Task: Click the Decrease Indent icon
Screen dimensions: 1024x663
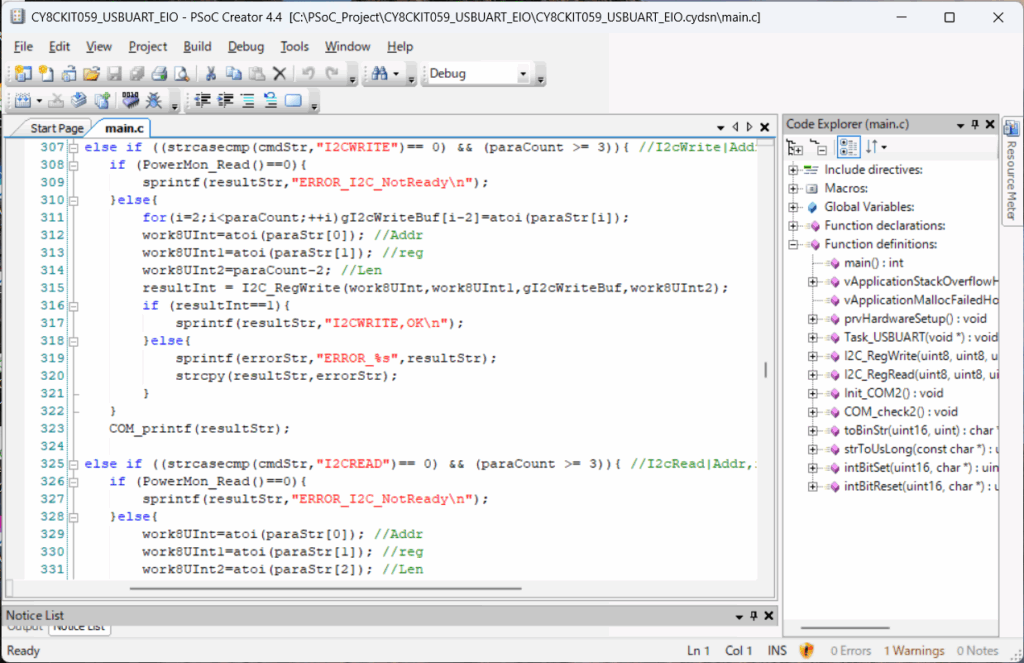Action: coord(203,101)
